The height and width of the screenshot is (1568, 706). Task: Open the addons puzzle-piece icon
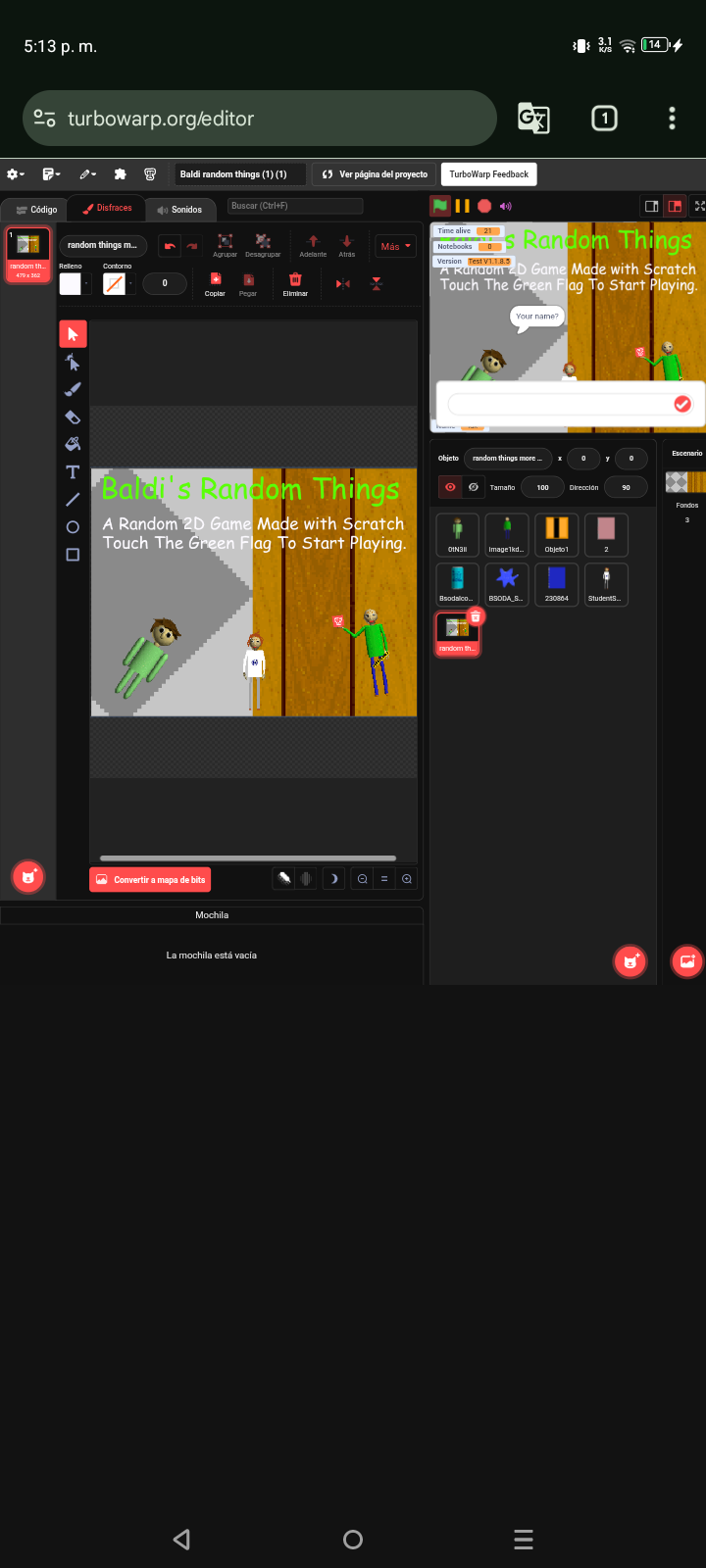tap(120, 174)
